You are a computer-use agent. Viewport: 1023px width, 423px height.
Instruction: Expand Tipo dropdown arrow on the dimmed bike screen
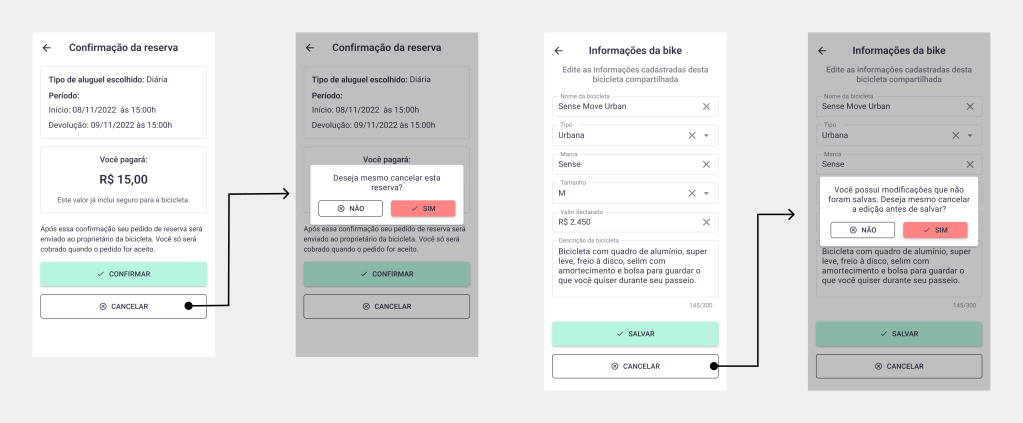click(x=970, y=135)
